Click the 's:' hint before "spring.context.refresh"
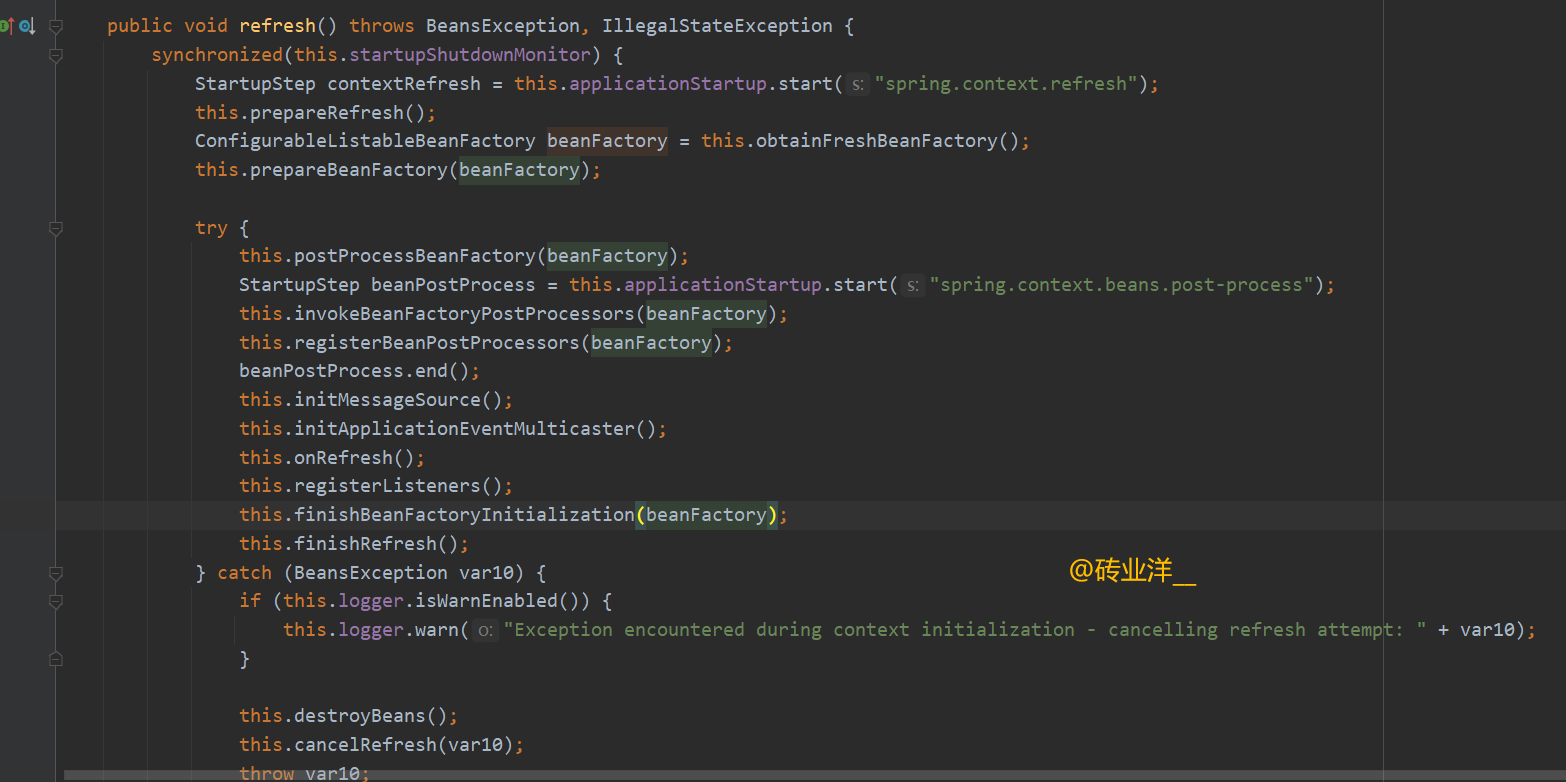 857,84
